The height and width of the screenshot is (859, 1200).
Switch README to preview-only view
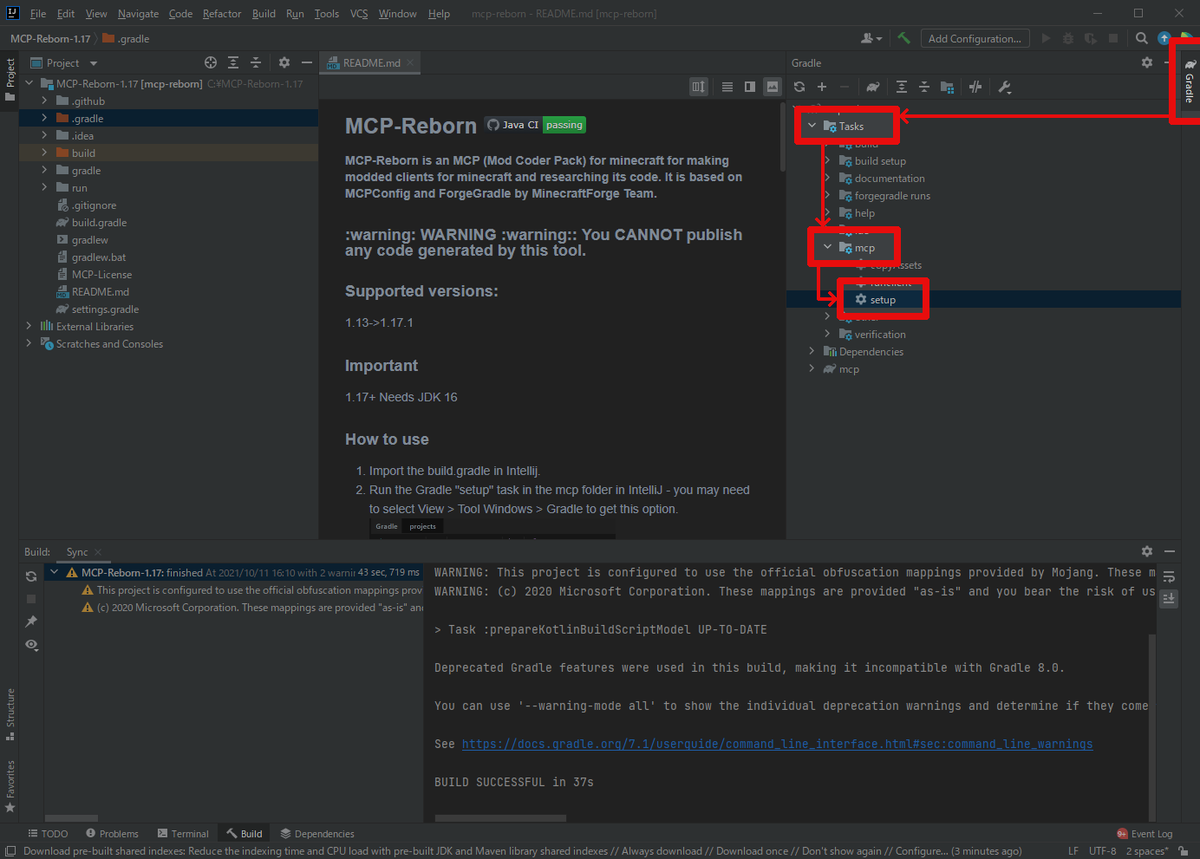tap(772, 87)
